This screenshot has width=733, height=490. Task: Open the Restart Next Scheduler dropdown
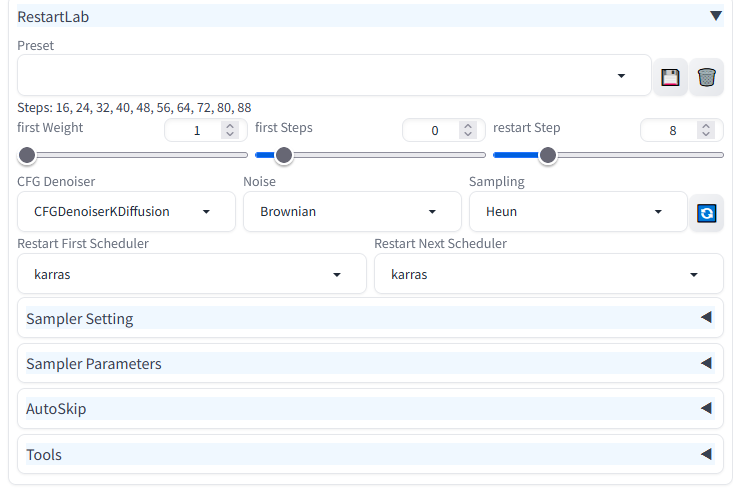point(549,274)
